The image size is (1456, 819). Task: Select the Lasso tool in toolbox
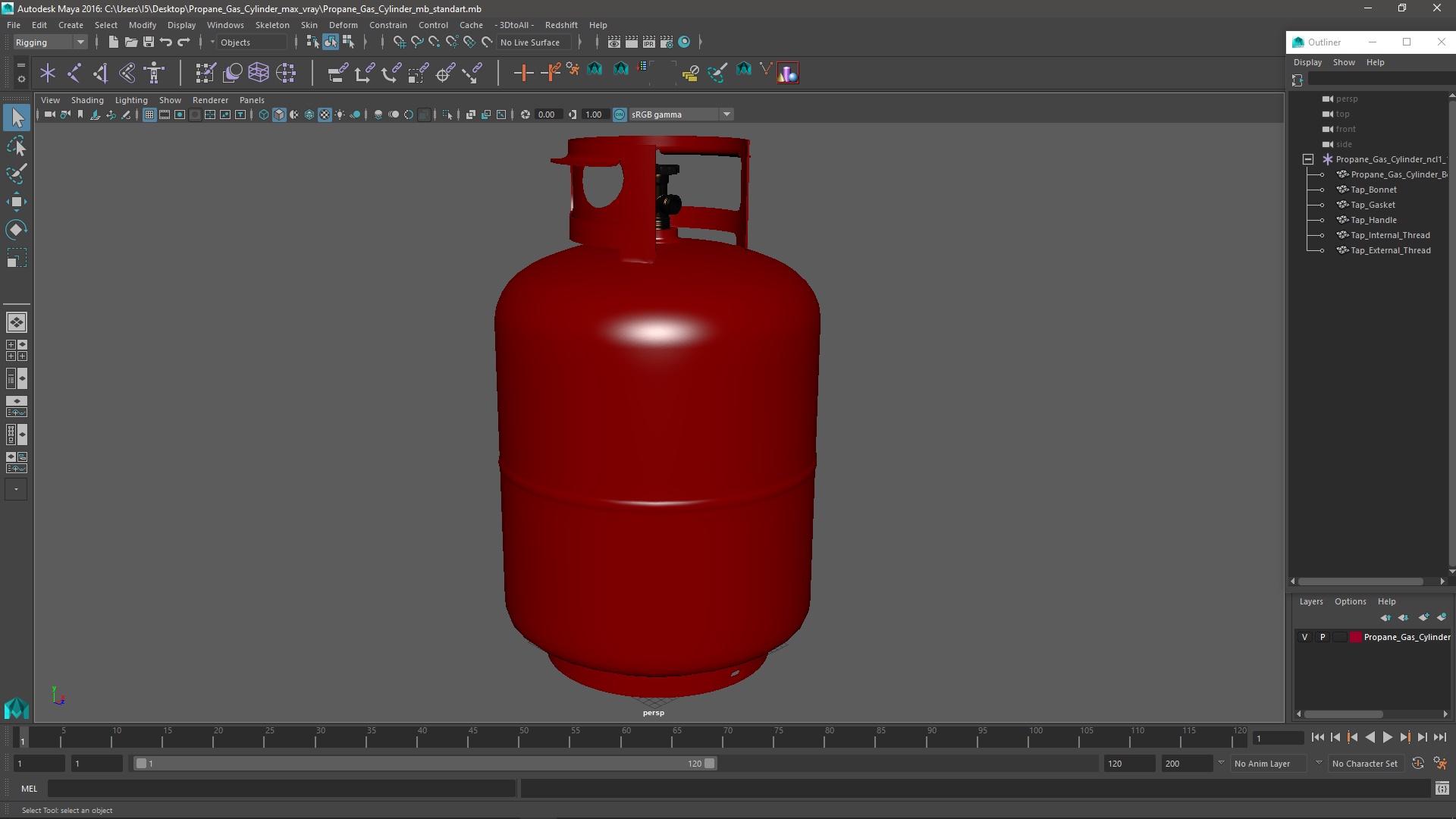17,146
